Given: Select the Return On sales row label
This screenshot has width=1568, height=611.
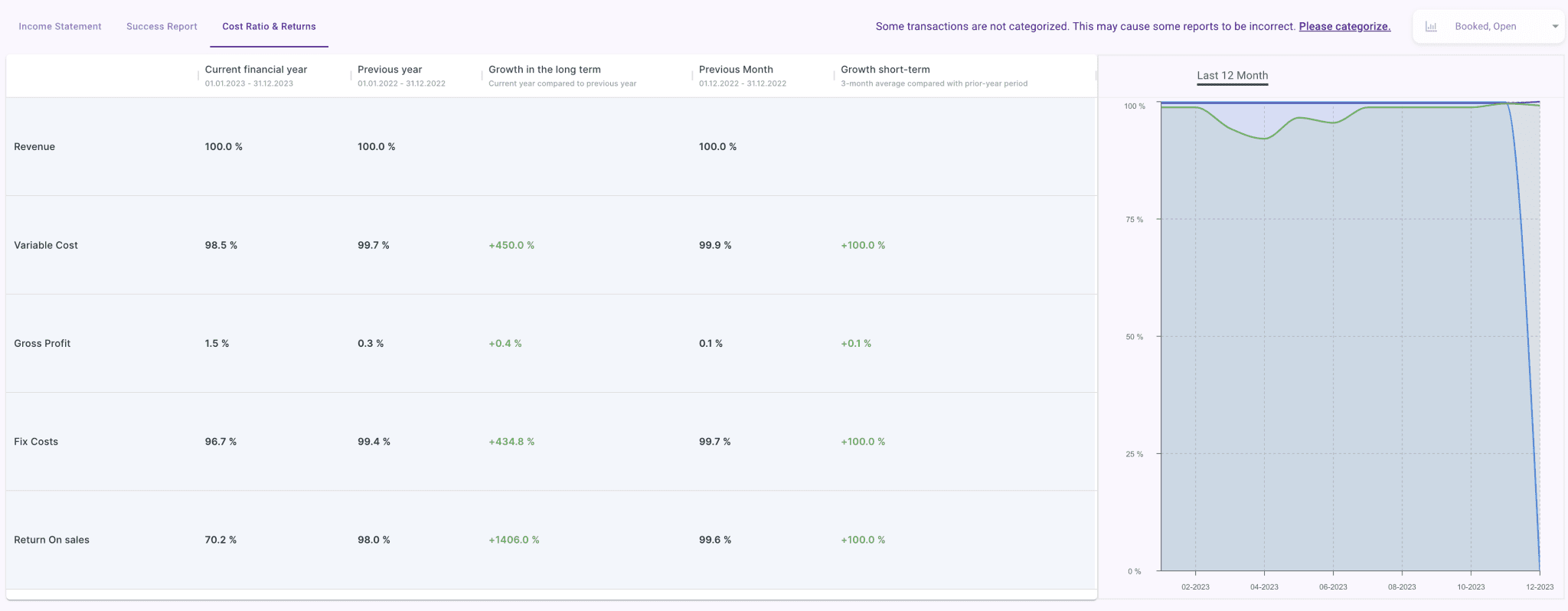Looking at the screenshot, I should pos(51,540).
